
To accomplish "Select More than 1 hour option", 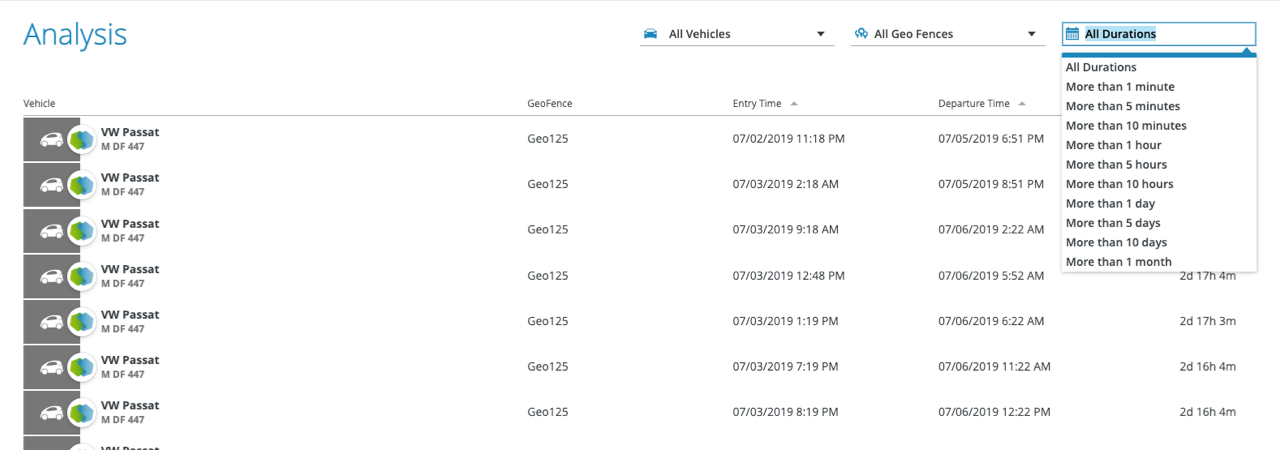I will [1113, 145].
